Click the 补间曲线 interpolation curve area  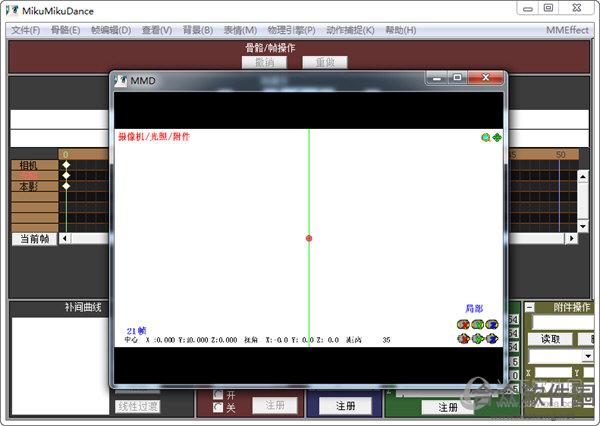pos(60,366)
